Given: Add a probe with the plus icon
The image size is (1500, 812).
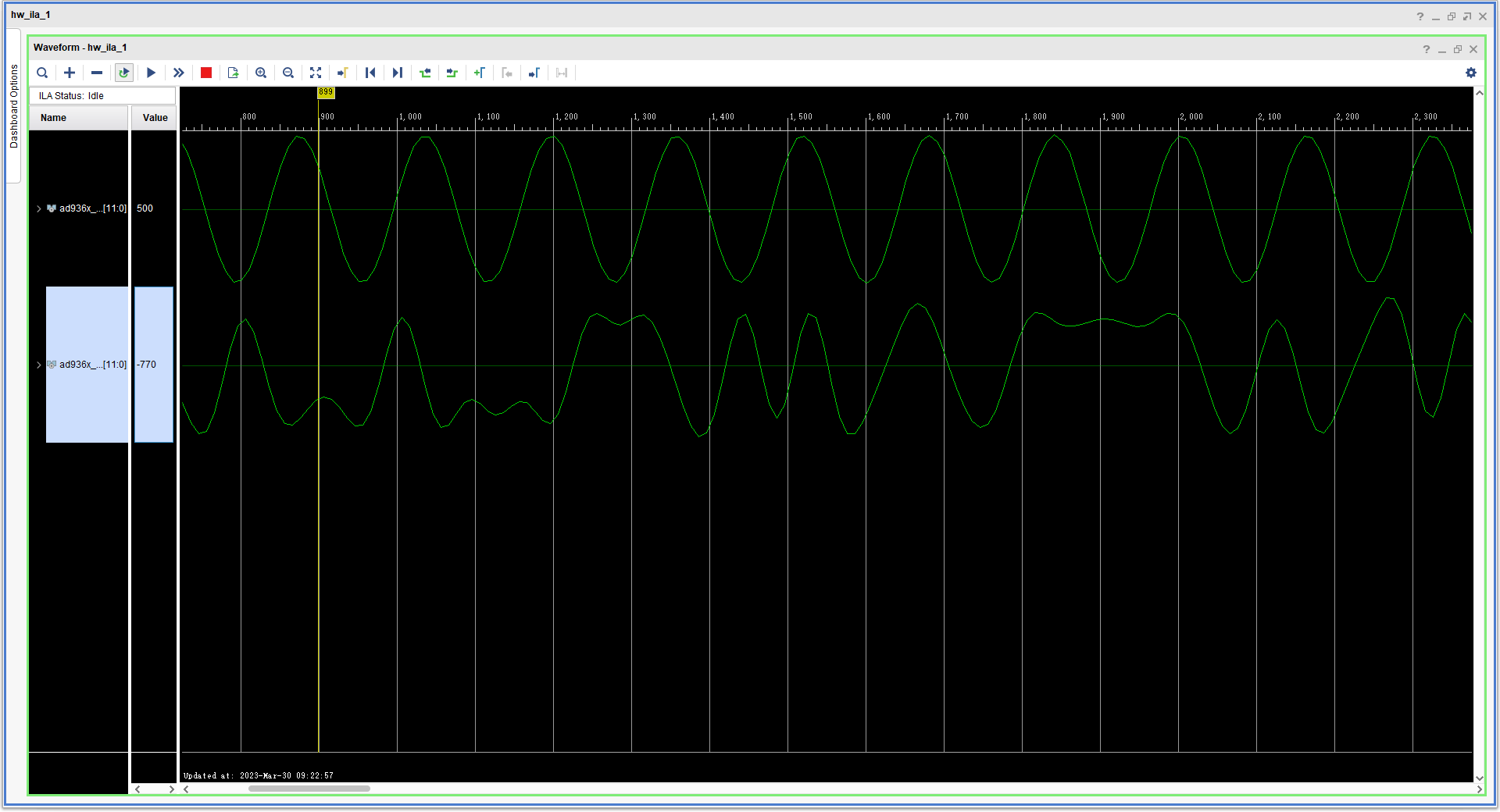Looking at the screenshot, I should (x=70, y=73).
